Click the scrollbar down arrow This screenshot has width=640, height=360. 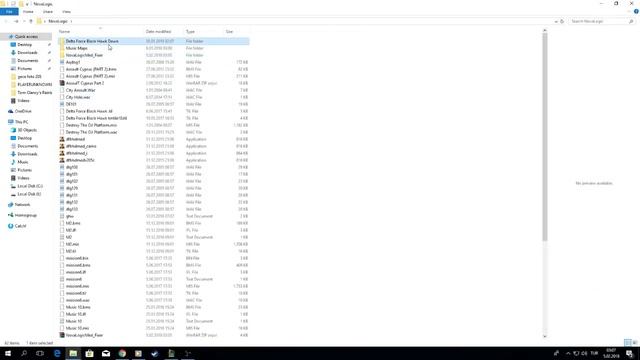(x=544, y=336)
